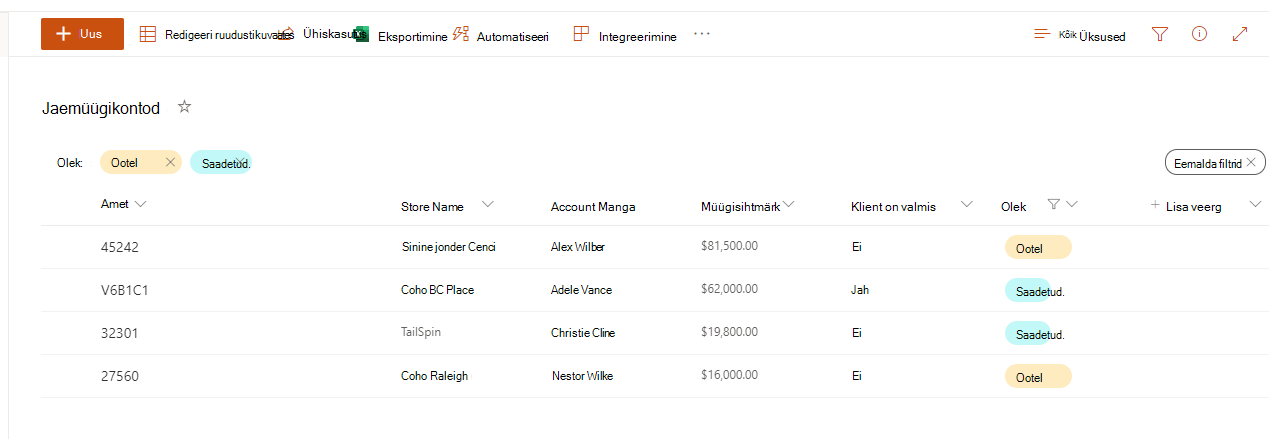This screenshot has width=1269, height=439.
Task: Expand the Klient on valmis column dropdown
Action: pyautogui.click(x=966, y=204)
